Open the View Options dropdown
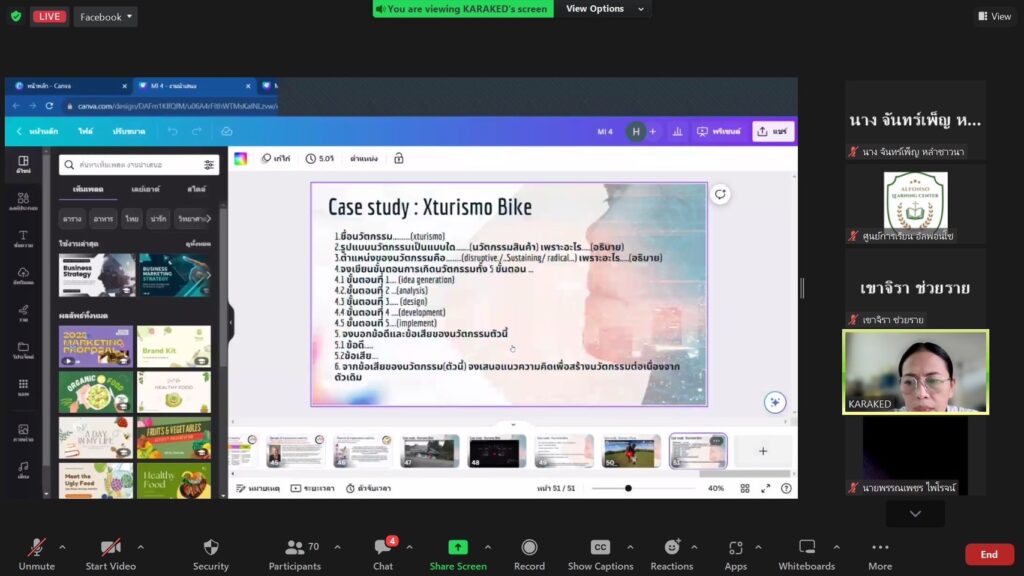1024x576 pixels. click(602, 9)
